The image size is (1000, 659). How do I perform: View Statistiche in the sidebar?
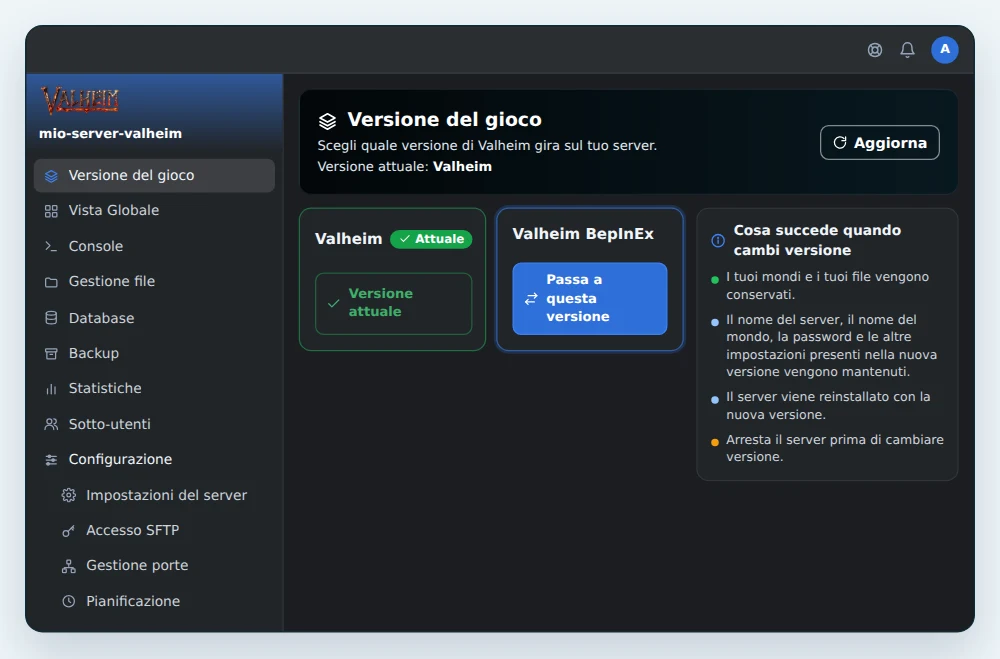tap(154, 389)
